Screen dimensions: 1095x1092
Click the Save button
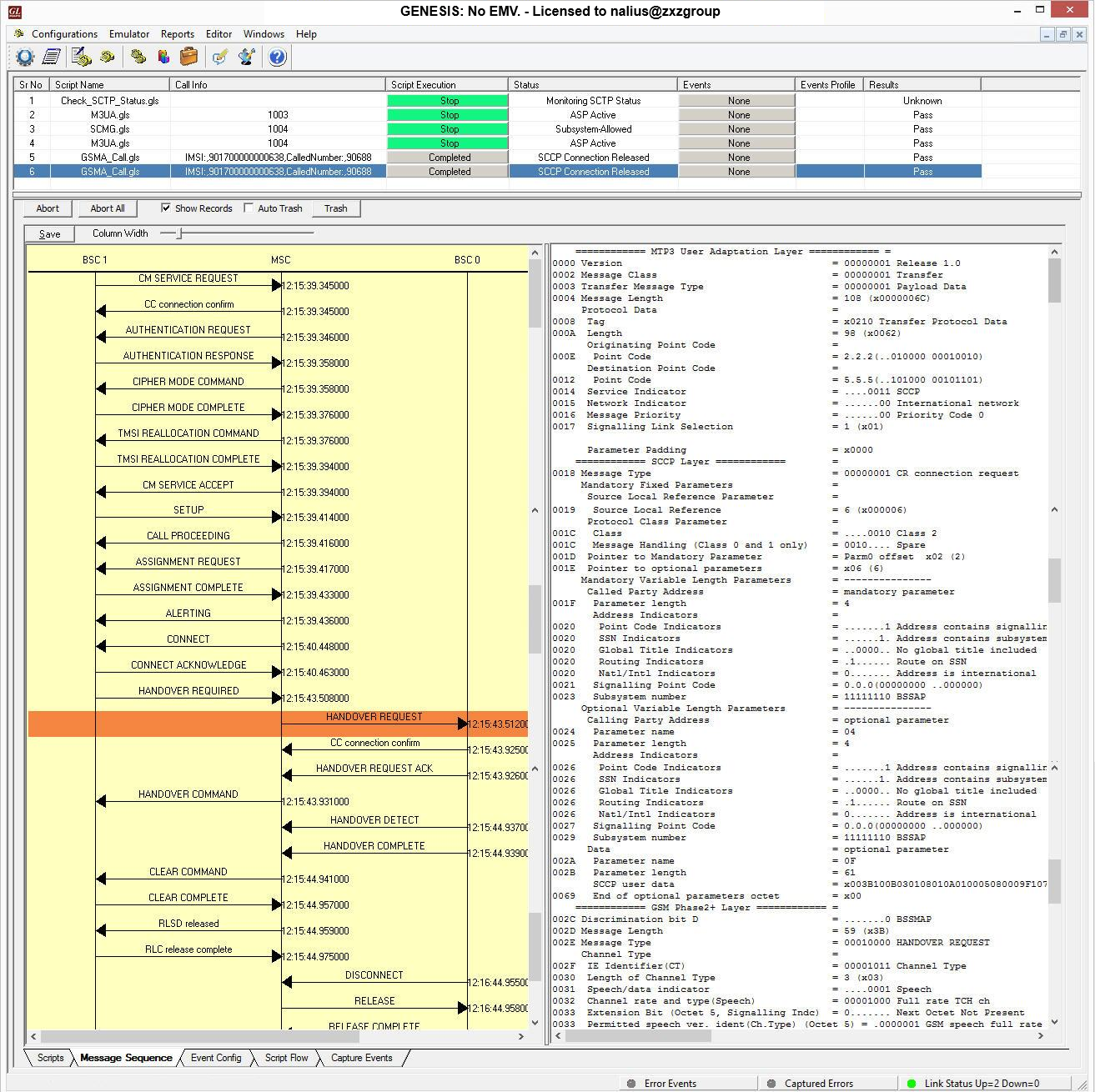[x=50, y=234]
